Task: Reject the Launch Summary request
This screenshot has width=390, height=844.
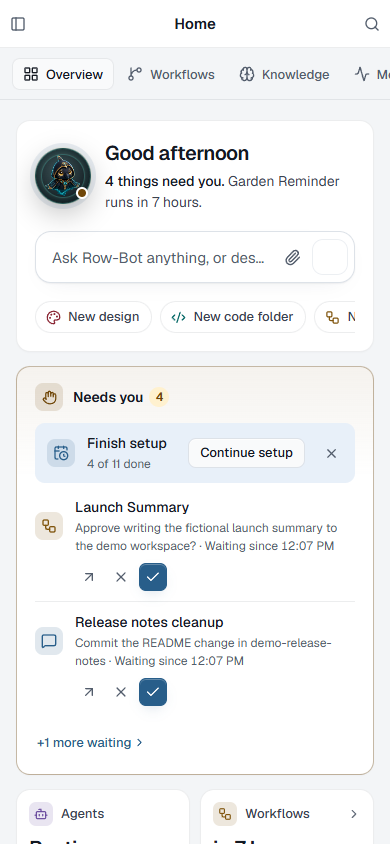Action: coord(121,577)
